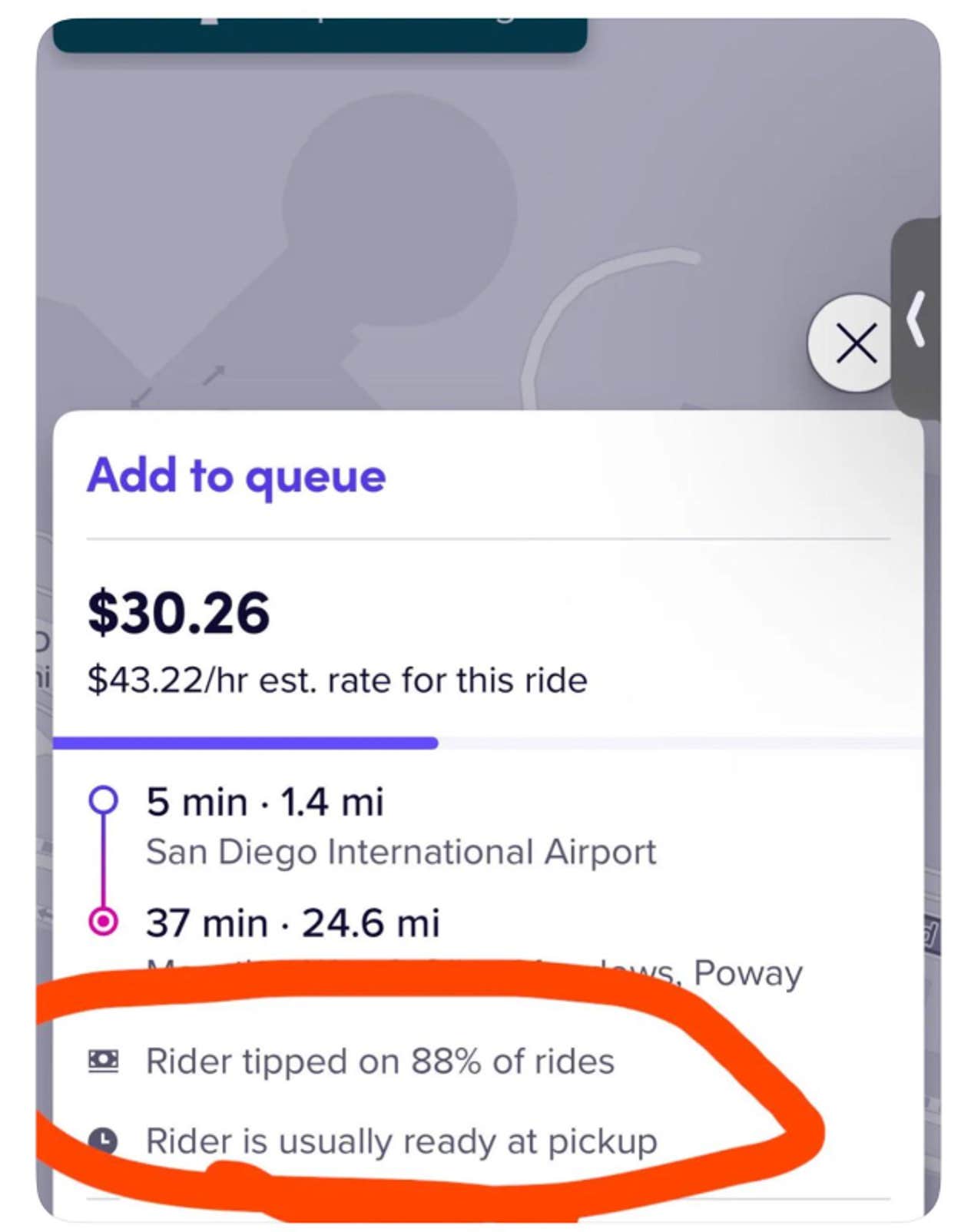Select the 37 min · 24.6 mi trip estimate
Screen dimensions: 971x1232
click(x=292, y=922)
